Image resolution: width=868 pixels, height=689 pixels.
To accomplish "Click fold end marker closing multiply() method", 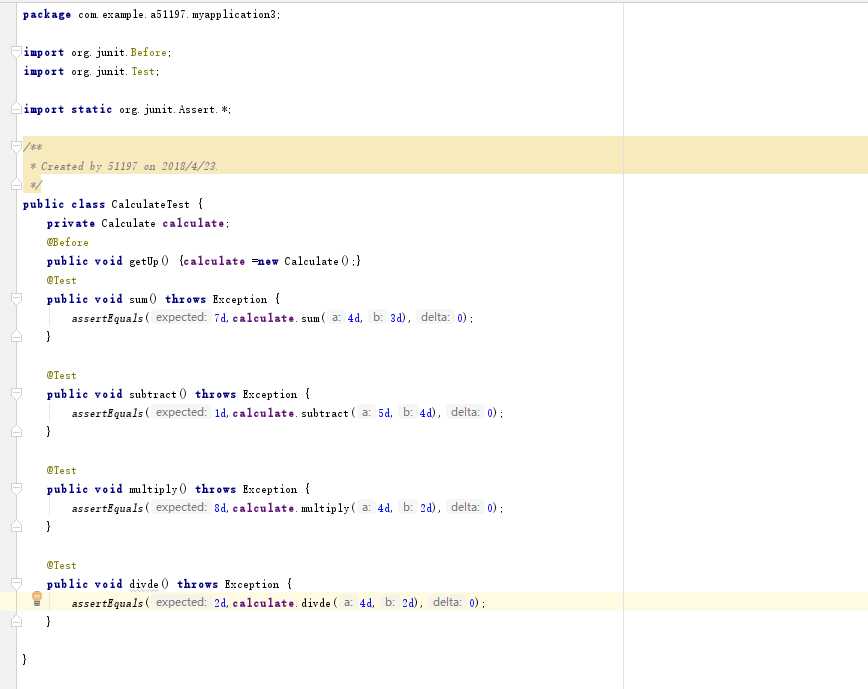I will pos(17,526).
